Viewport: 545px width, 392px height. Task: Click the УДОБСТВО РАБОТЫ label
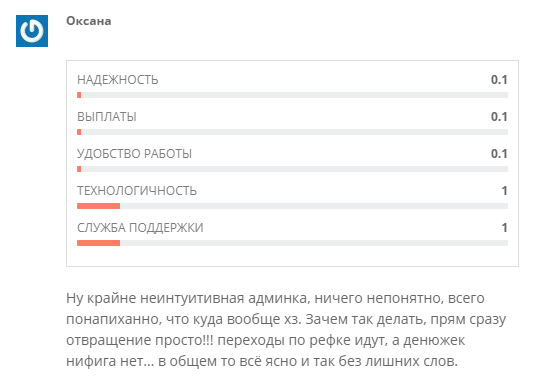[x=134, y=154]
